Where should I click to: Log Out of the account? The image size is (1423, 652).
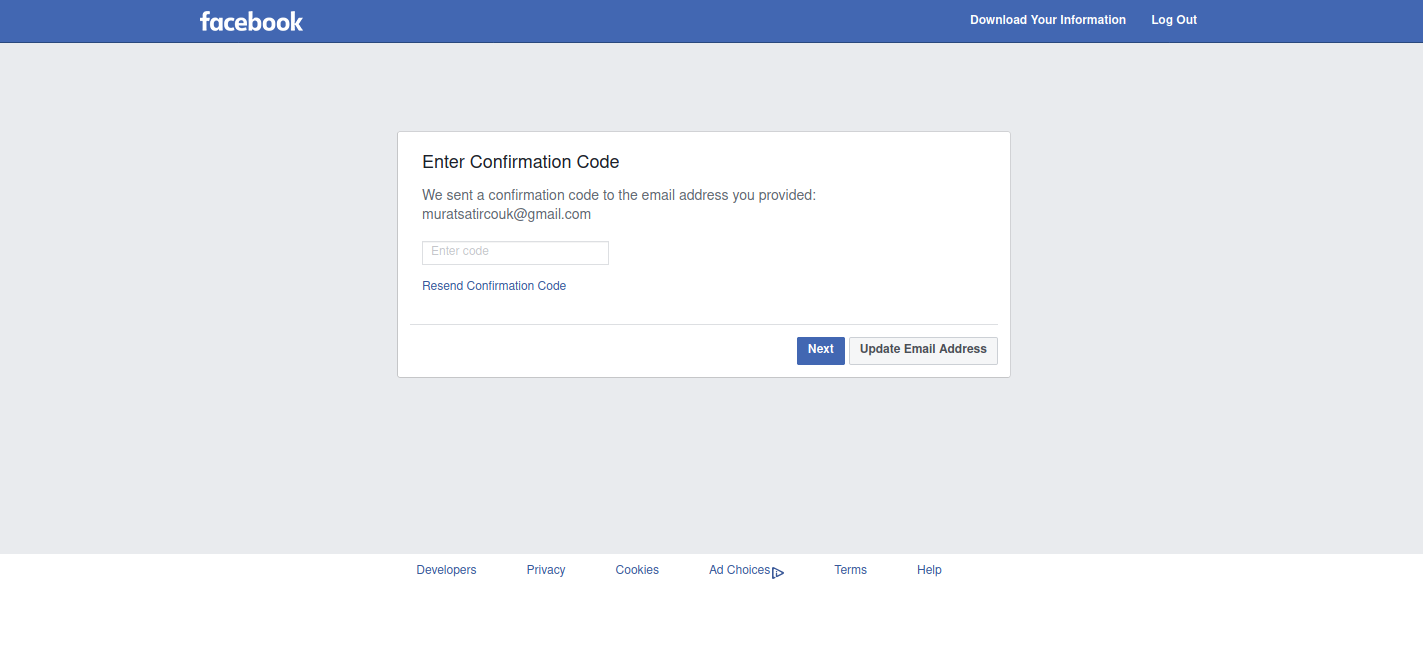tap(1174, 20)
